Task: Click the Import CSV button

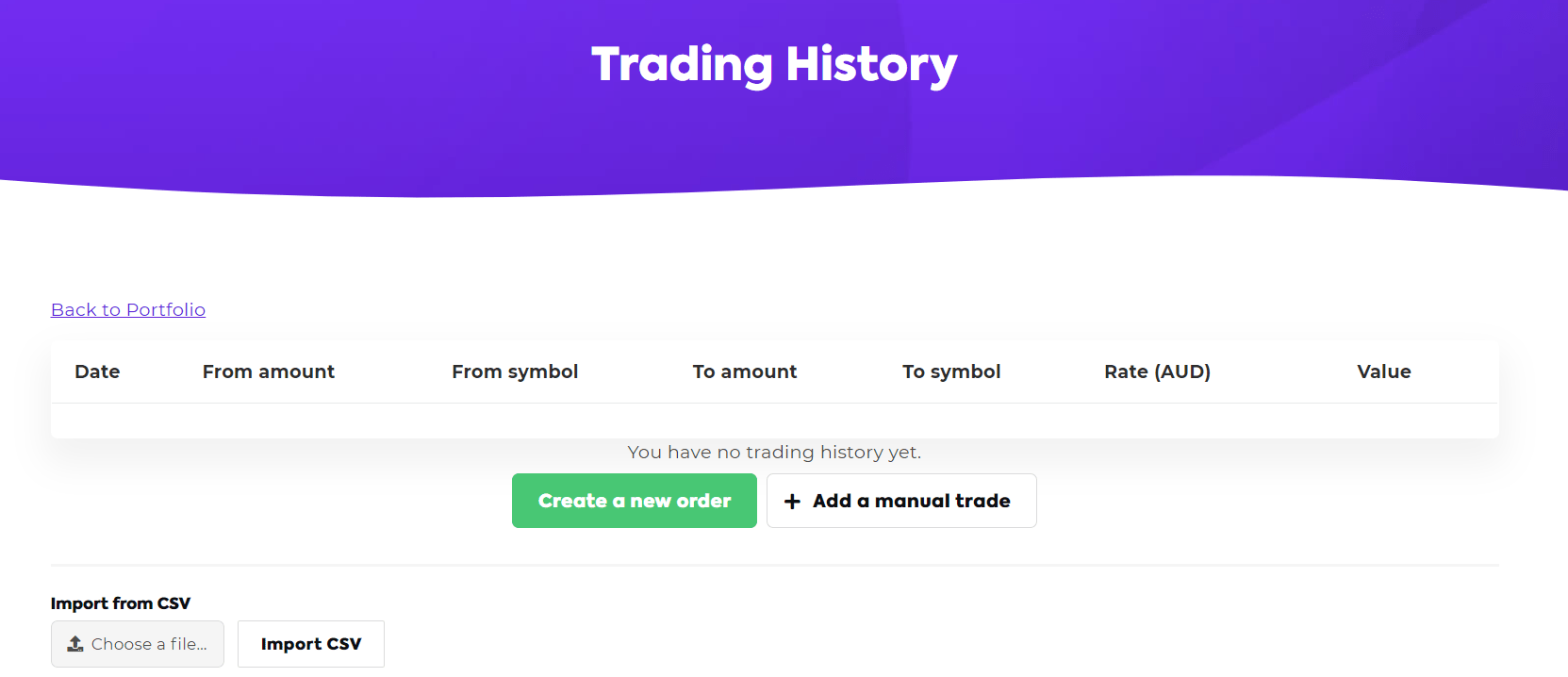Action: [x=310, y=644]
